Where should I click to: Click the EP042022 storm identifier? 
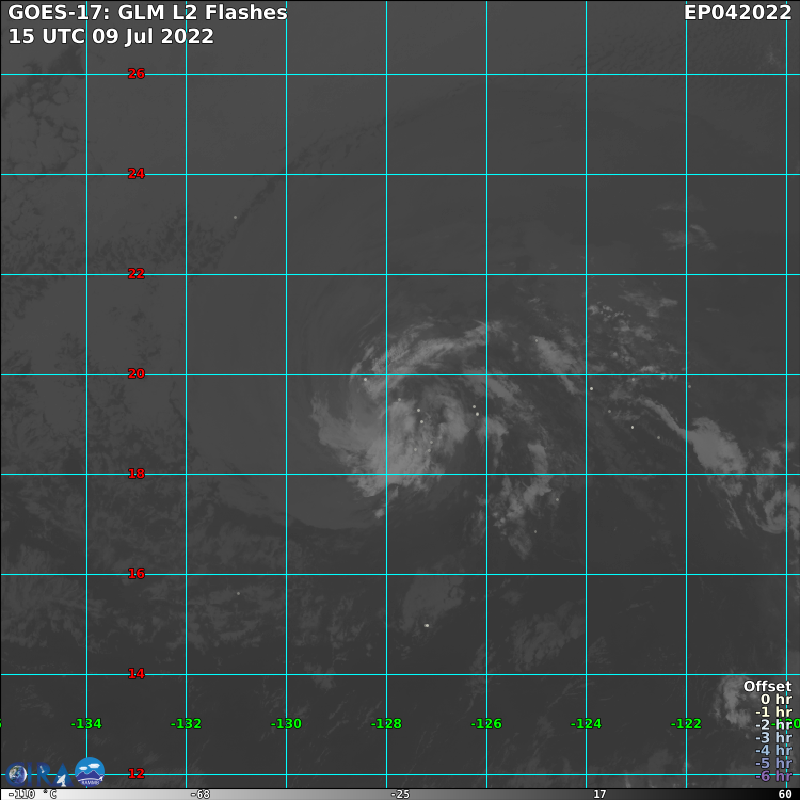coord(737,13)
